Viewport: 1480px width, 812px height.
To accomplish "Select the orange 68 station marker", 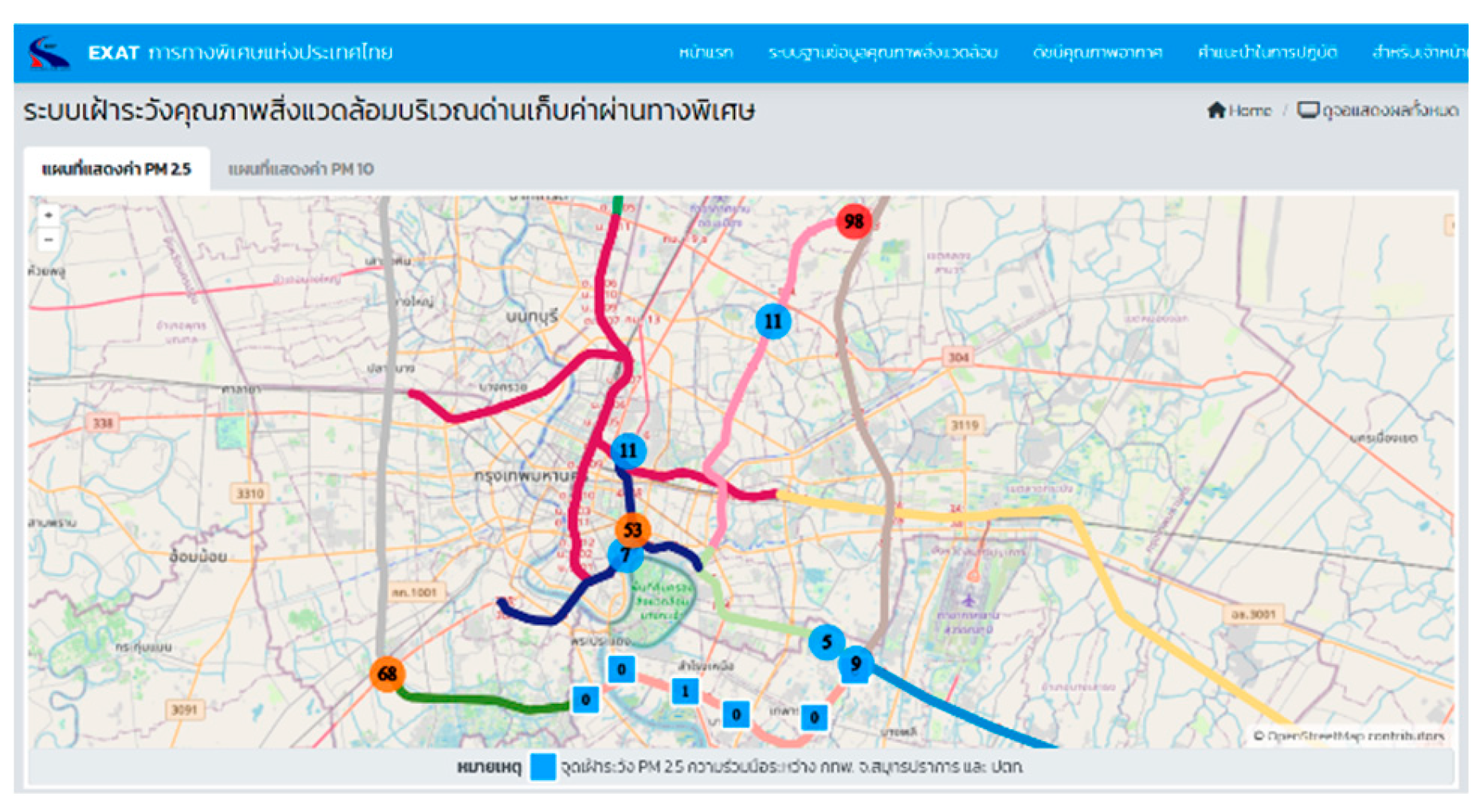I will (x=387, y=673).
